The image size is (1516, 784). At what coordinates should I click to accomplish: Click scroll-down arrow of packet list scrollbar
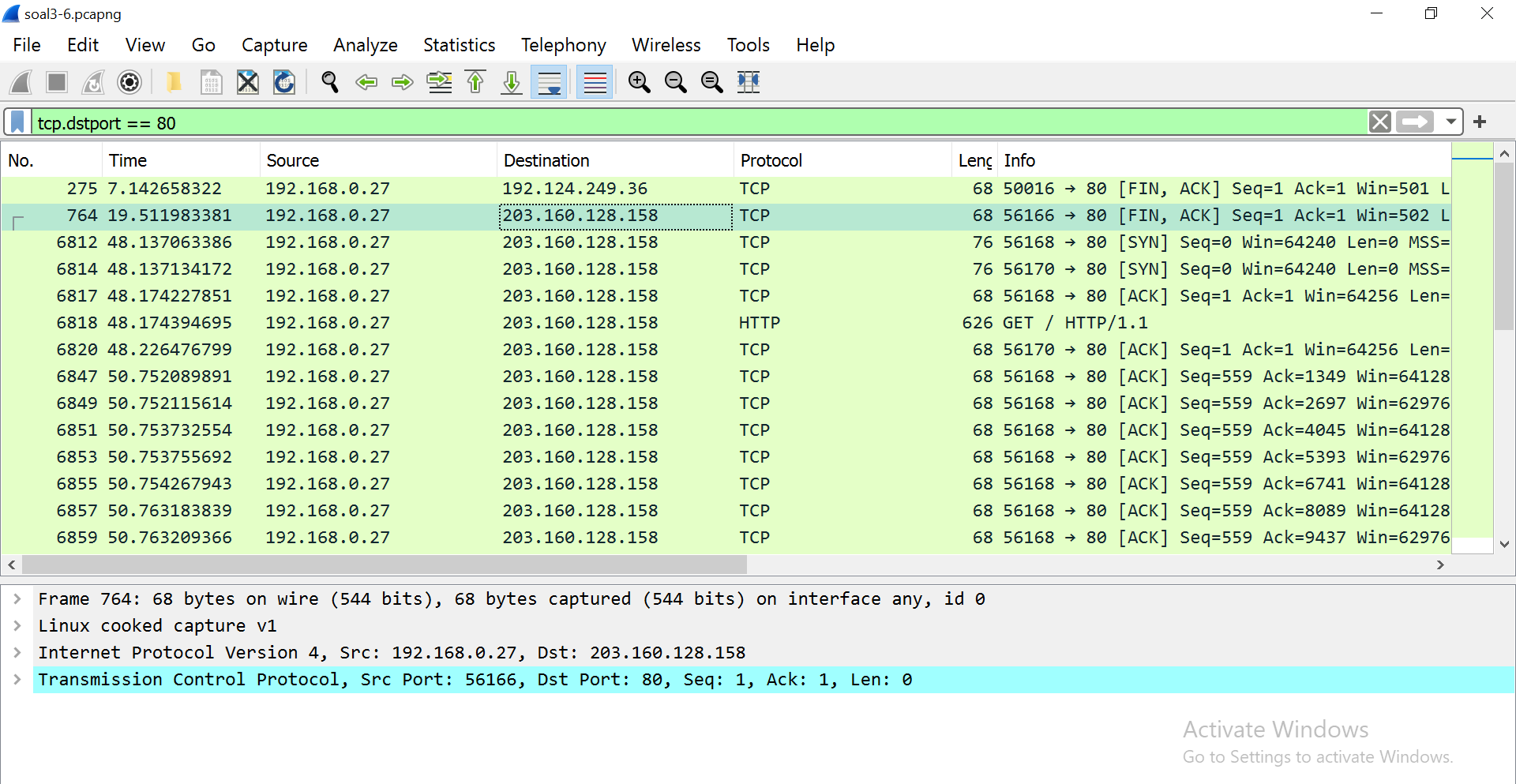pyautogui.click(x=1504, y=544)
